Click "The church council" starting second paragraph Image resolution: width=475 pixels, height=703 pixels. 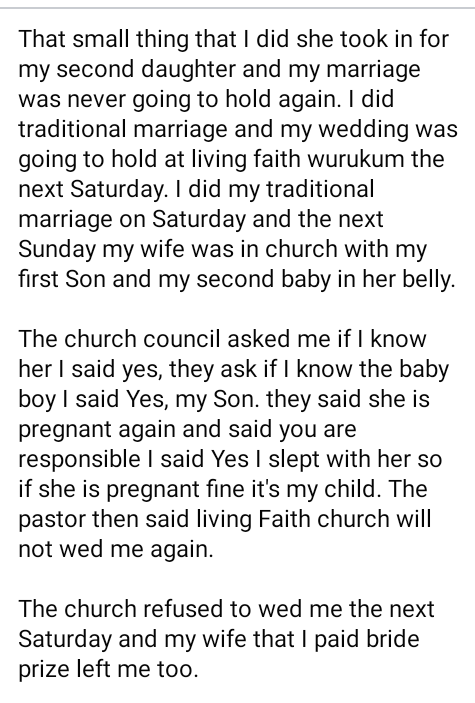click(120, 339)
